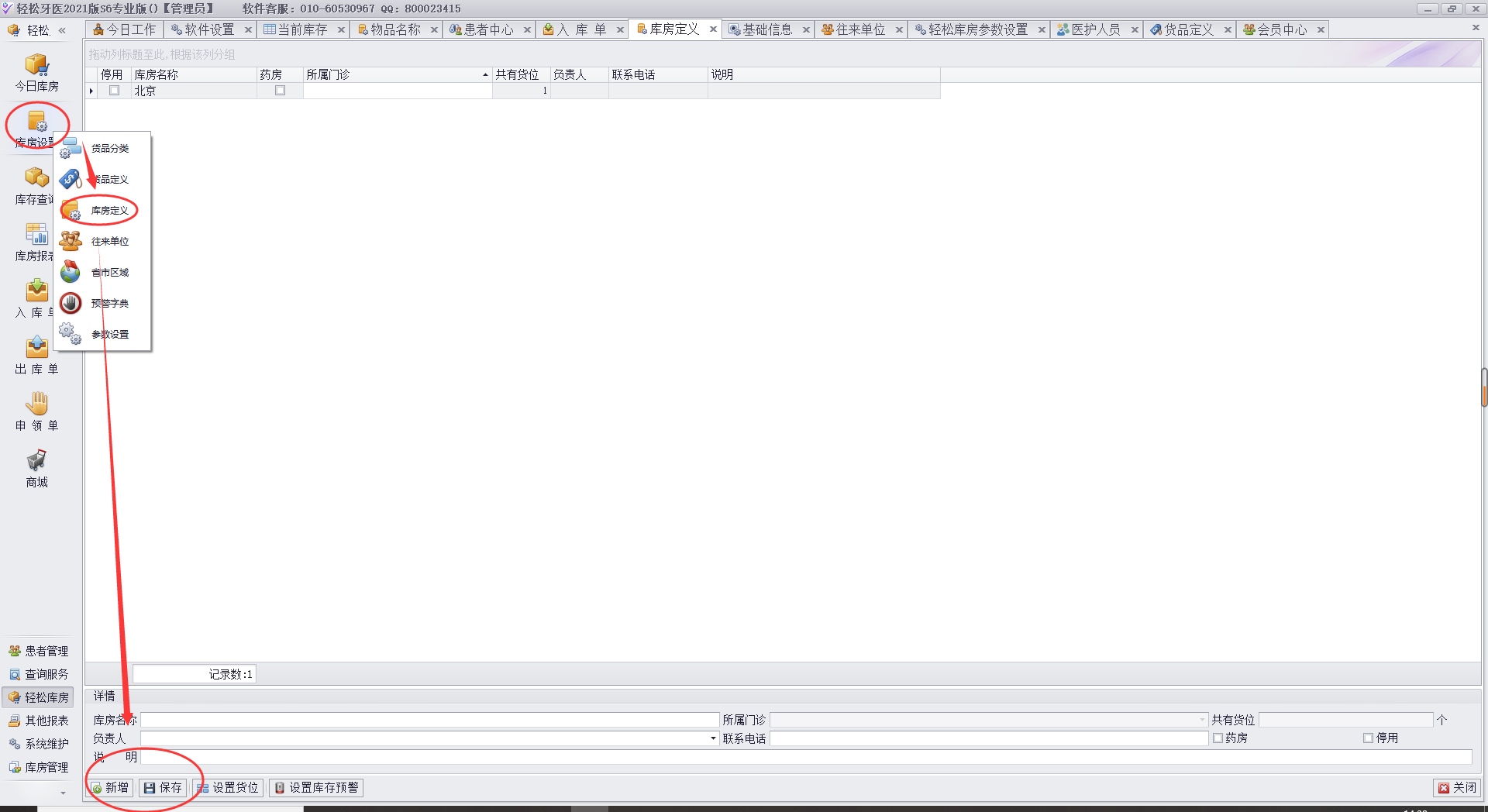Image resolution: width=1488 pixels, height=812 pixels.
Task: Open 负责人 dropdown in details
Action: [x=713, y=738]
